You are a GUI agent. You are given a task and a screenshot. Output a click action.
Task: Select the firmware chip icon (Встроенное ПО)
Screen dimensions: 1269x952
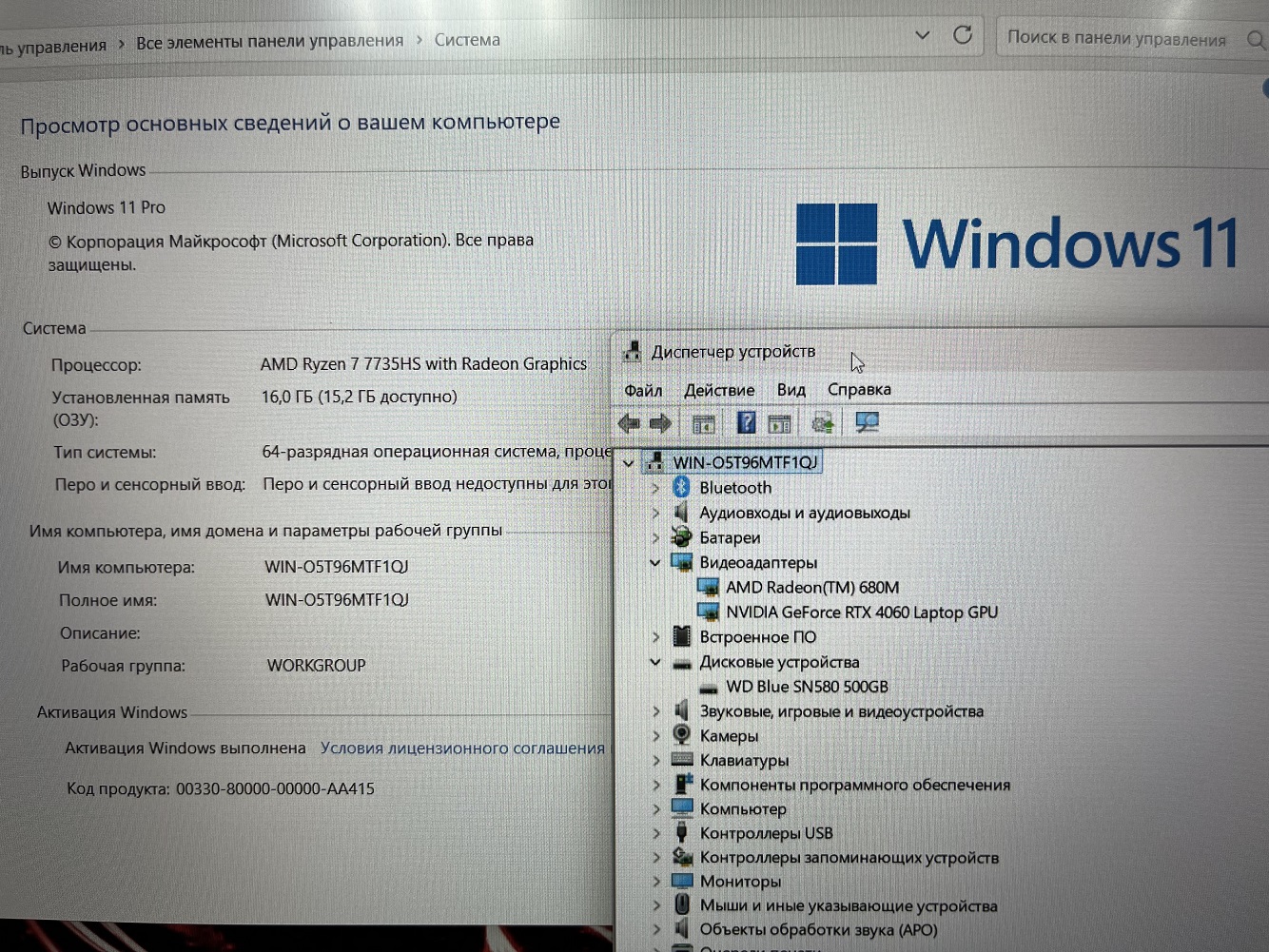click(x=681, y=636)
